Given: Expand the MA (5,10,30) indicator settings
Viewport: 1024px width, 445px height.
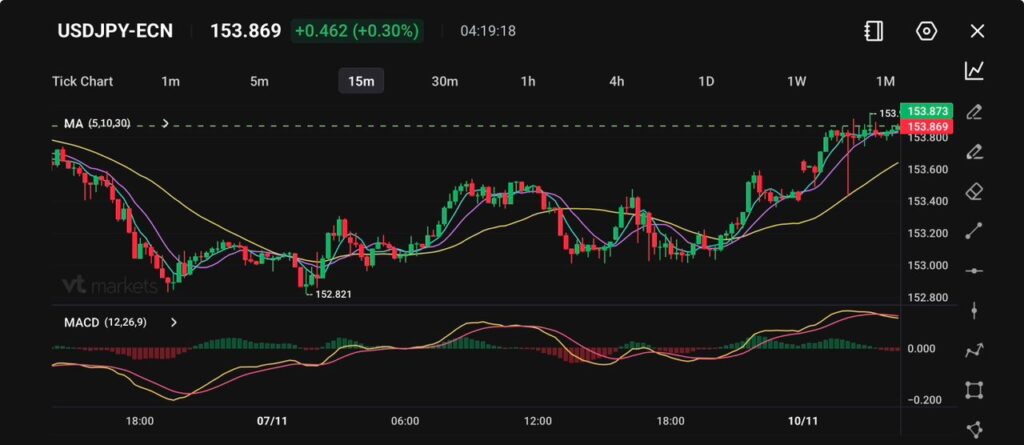Looking at the screenshot, I should coord(165,124).
